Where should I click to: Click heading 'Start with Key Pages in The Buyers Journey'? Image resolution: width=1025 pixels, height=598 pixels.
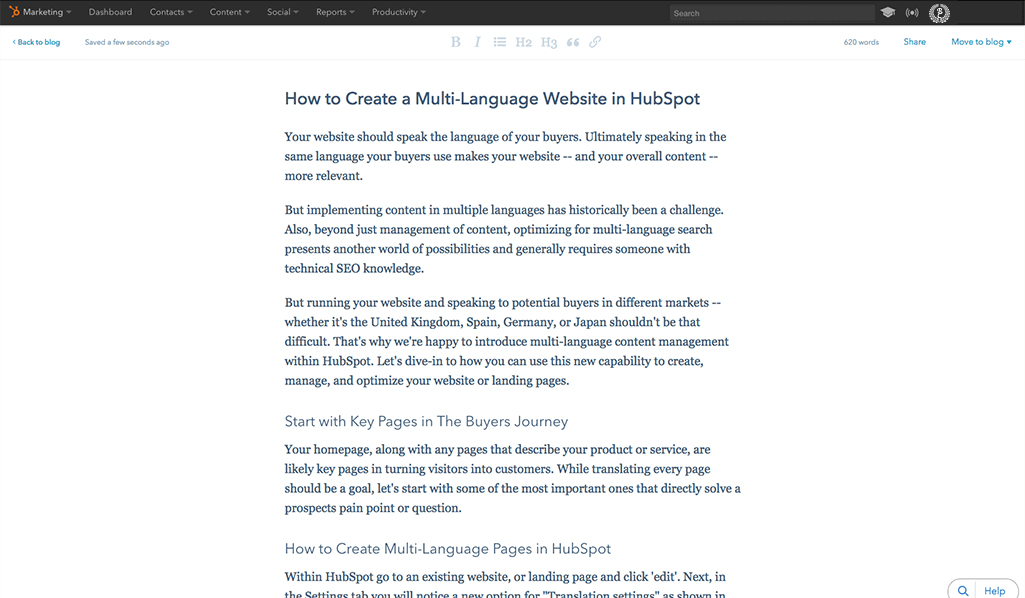point(426,422)
